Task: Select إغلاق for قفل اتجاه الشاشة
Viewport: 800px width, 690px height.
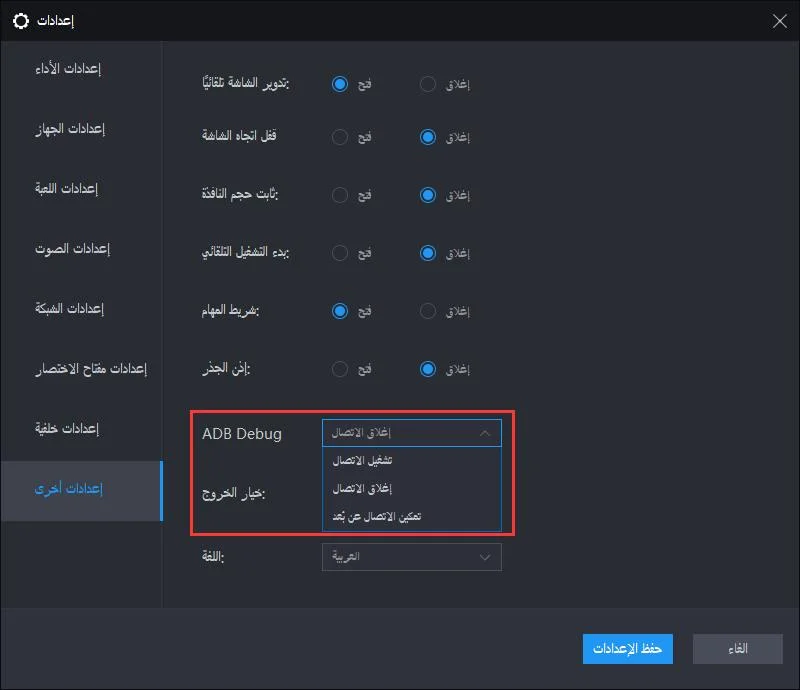Action: pyautogui.click(x=428, y=137)
